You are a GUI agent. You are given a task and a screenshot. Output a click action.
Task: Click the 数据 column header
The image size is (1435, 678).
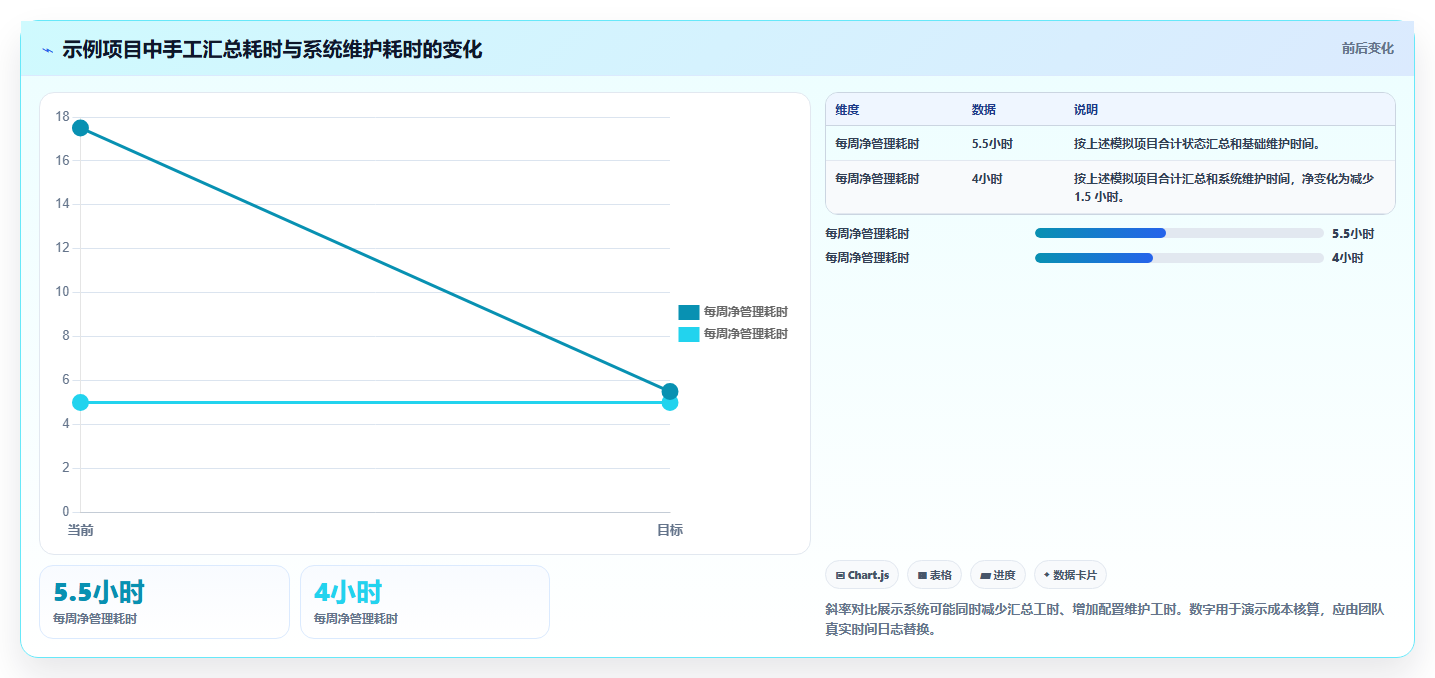pos(983,110)
